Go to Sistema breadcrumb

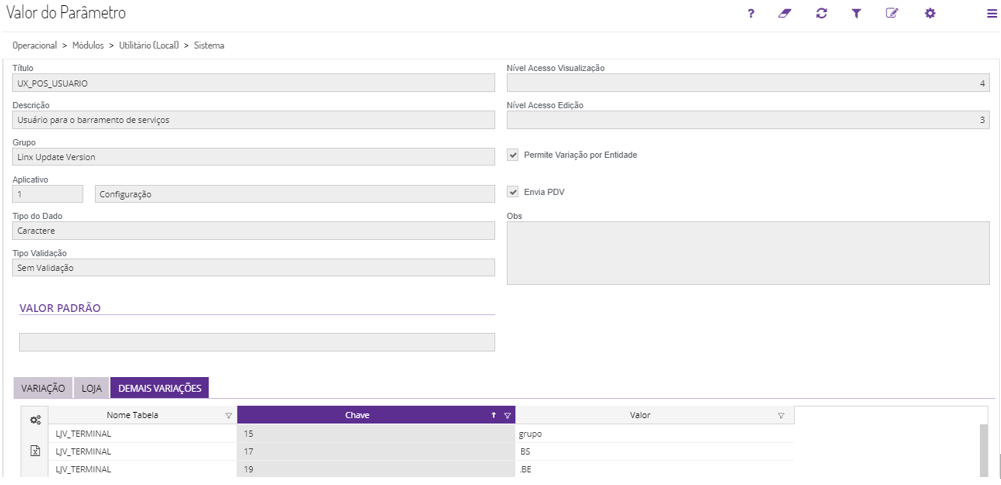click(209, 45)
